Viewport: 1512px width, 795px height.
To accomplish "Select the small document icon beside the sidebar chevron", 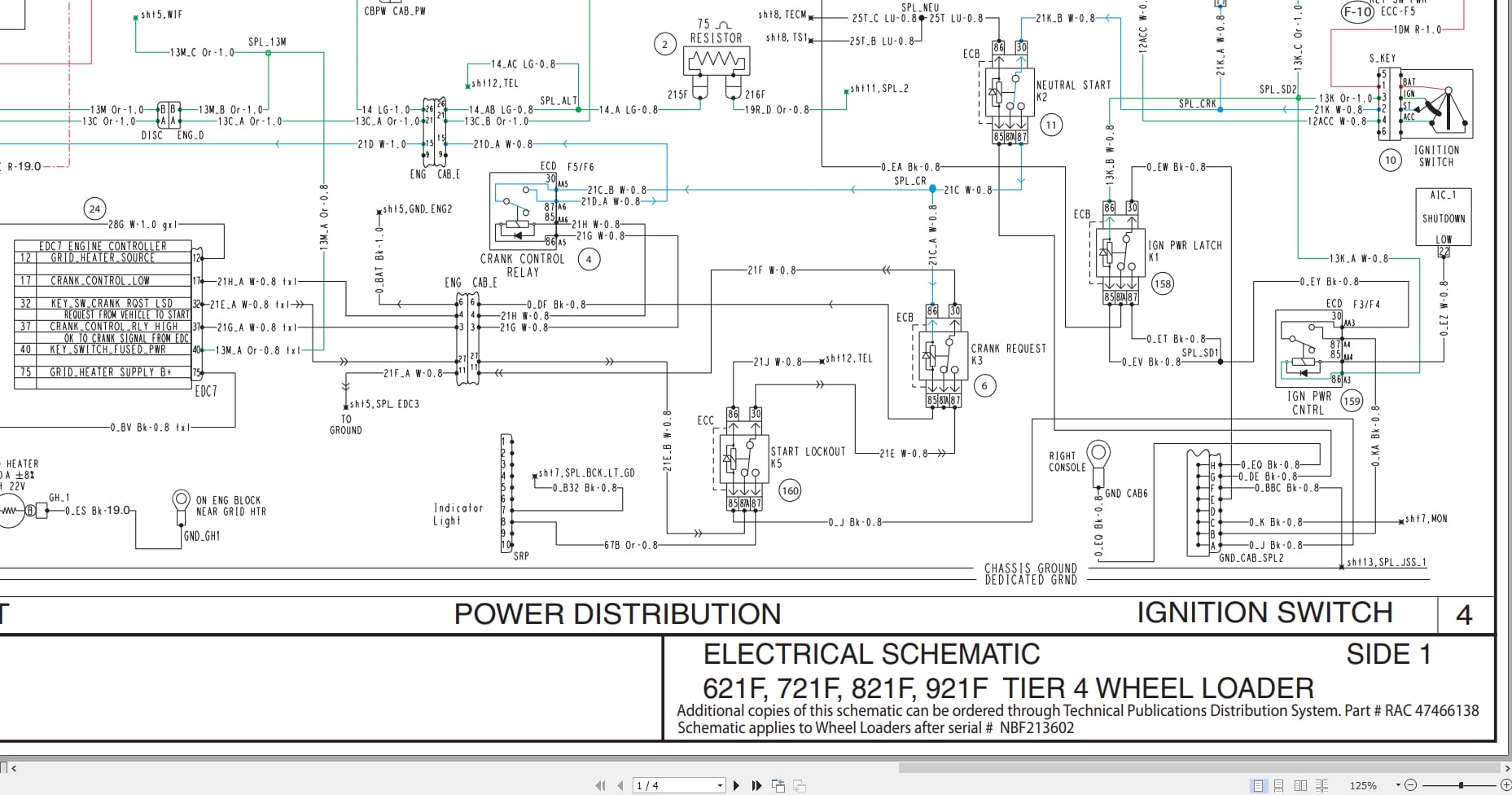I will coord(4,766).
